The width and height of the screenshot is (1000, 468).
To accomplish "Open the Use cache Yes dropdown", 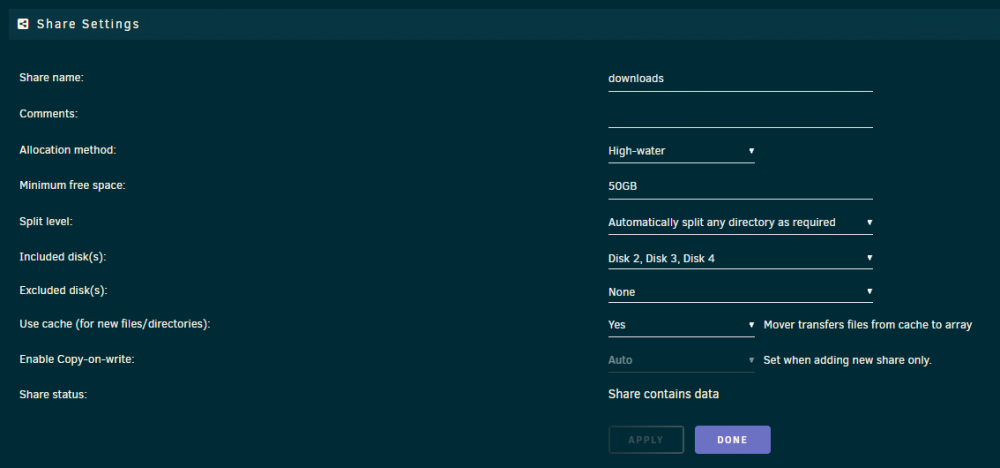I will [x=681, y=325].
